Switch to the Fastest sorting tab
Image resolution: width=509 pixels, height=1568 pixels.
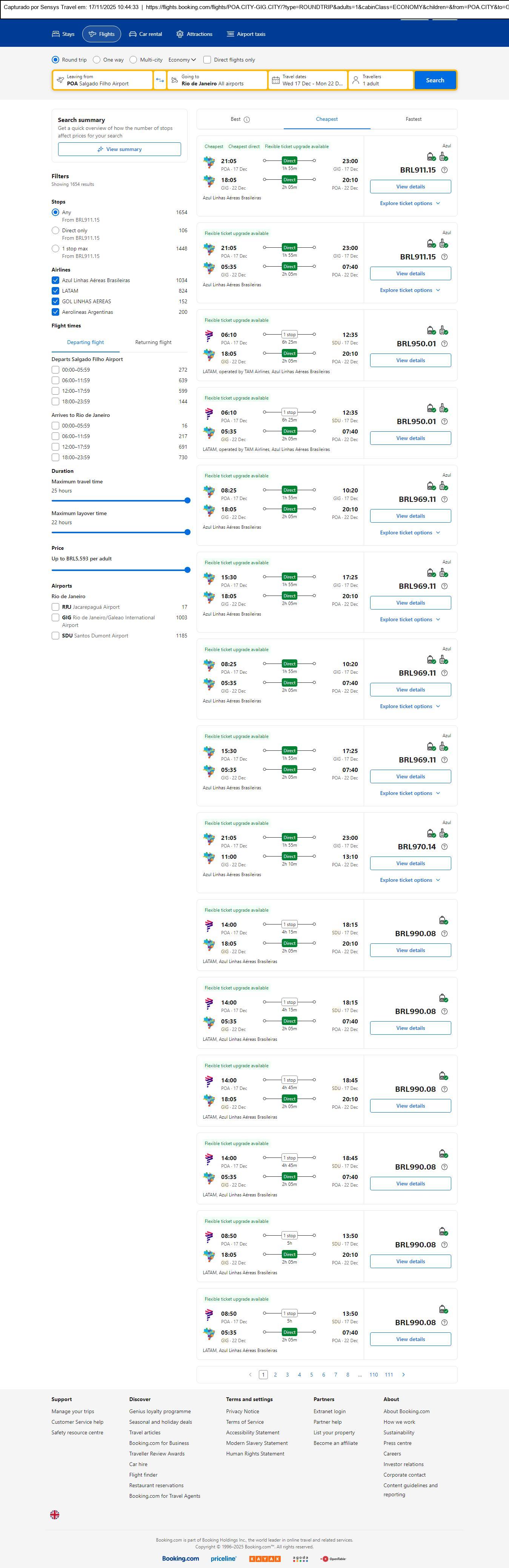pos(414,119)
